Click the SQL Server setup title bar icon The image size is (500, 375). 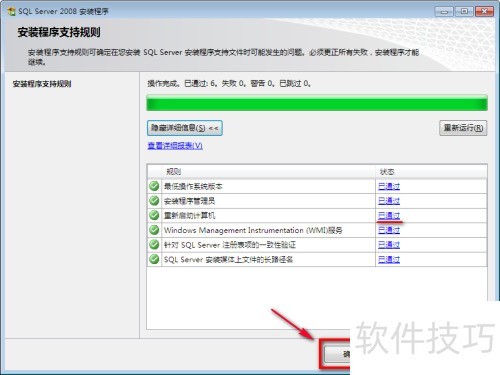[x=11, y=12]
